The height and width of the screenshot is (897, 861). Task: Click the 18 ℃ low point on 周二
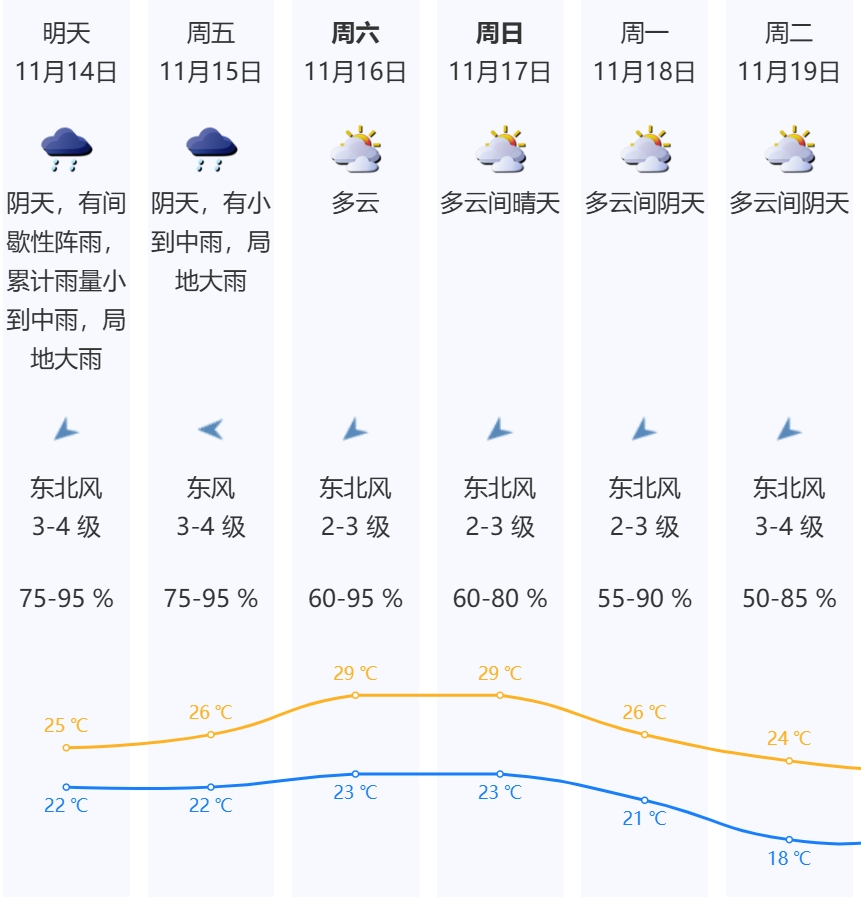pyautogui.click(x=789, y=840)
